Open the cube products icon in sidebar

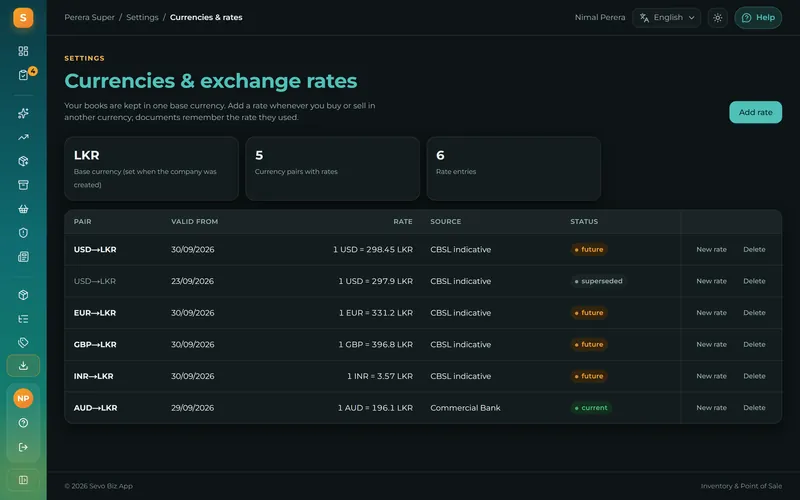[x=23, y=295]
